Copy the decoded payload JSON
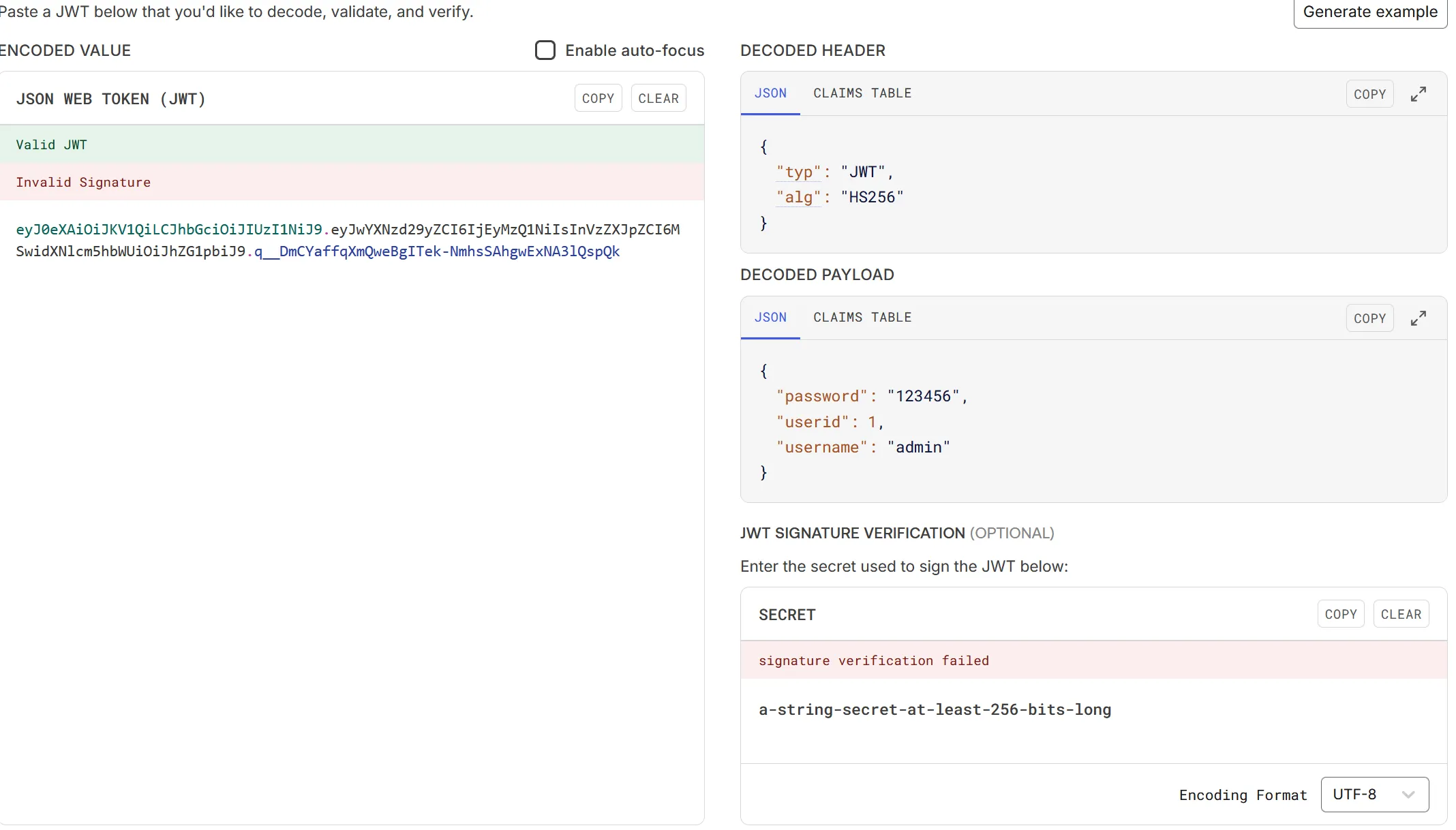 (x=1369, y=318)
